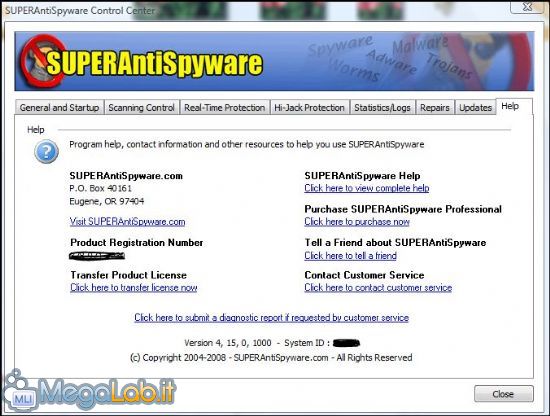Open the transfer license now link
550x416 pixels.
[134, 288]
